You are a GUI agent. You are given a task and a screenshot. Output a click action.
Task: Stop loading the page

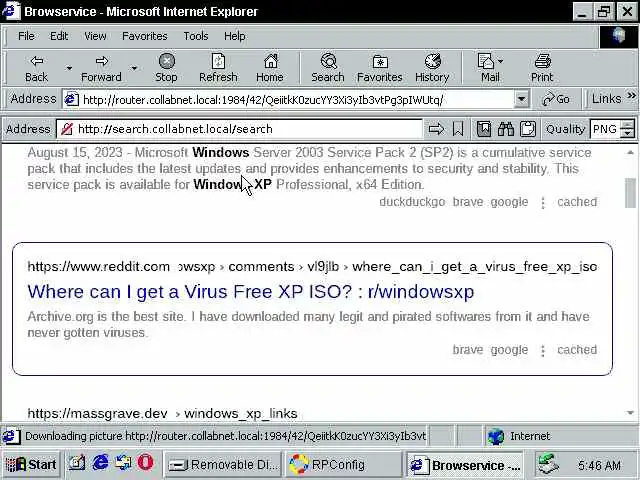pyautogui.click(x=166, y=68)
